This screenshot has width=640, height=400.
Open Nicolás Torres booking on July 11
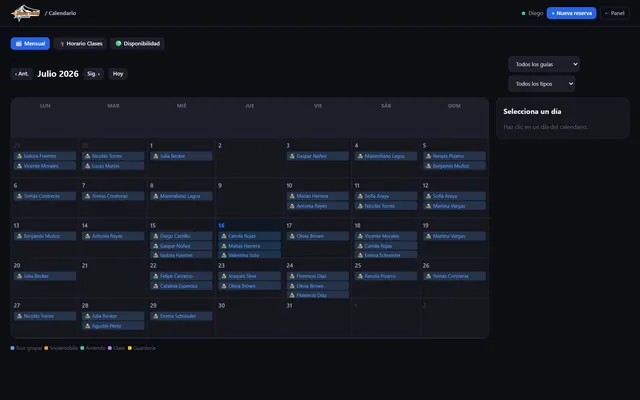point(386,206)
